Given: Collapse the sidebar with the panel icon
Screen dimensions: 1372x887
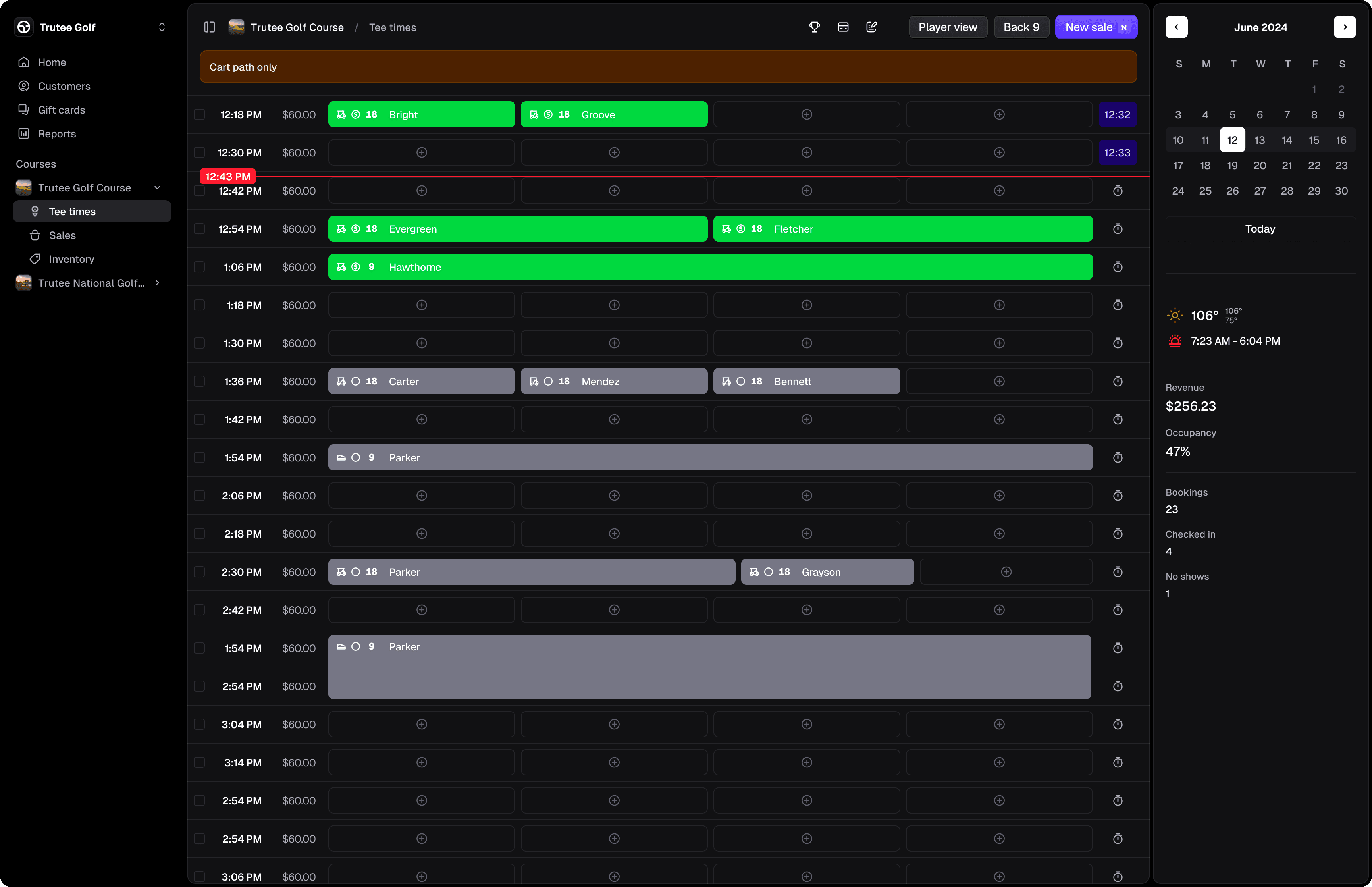Looking at the screenshot, I should pos(209,27).
